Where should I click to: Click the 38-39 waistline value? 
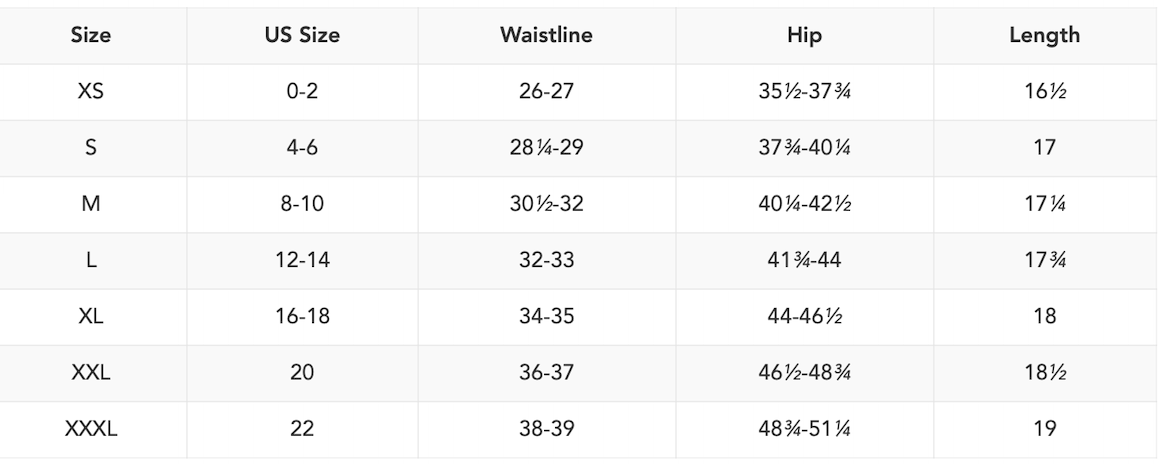click(x=546, y=429)
